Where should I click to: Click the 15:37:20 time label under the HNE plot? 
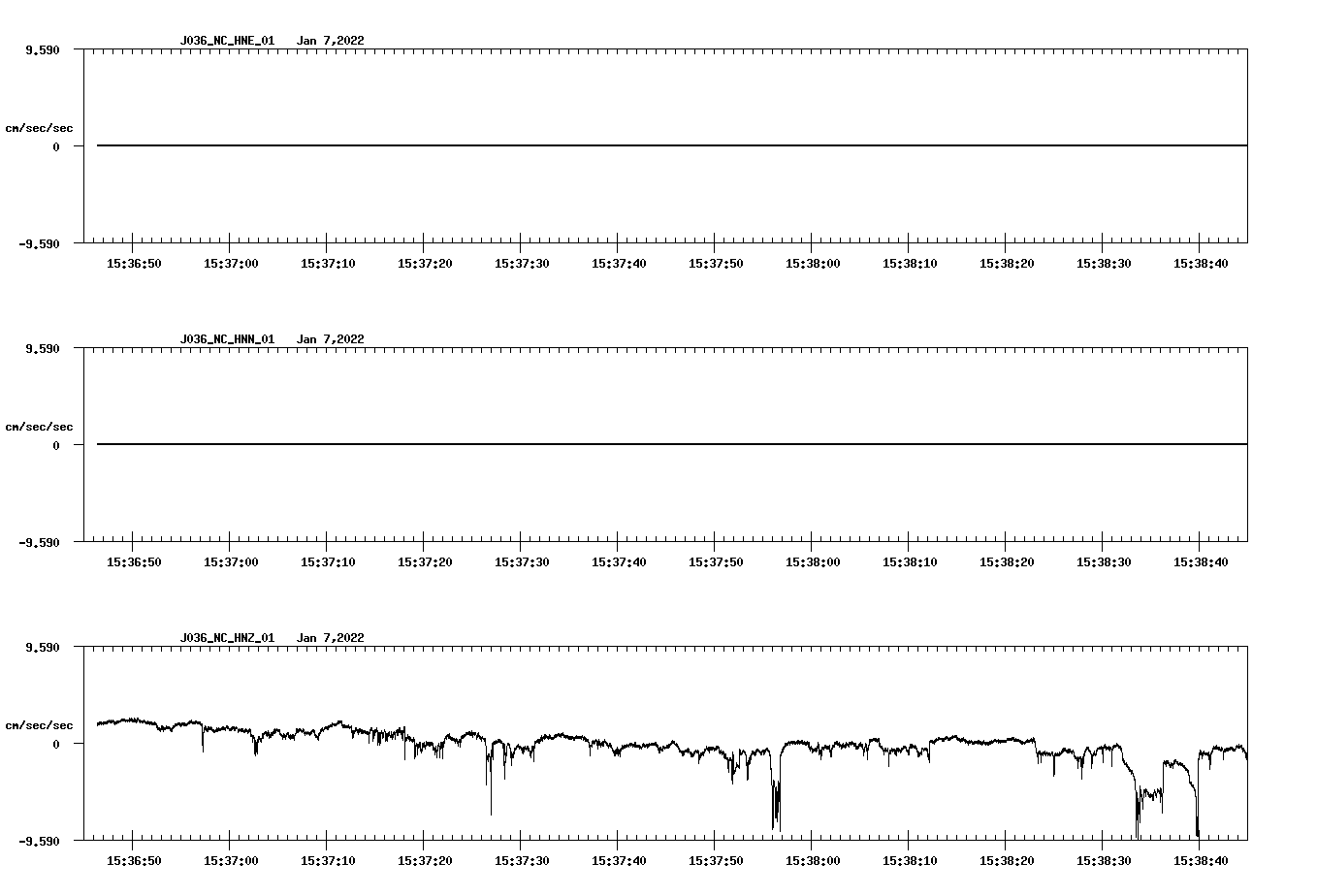(425, 264)
